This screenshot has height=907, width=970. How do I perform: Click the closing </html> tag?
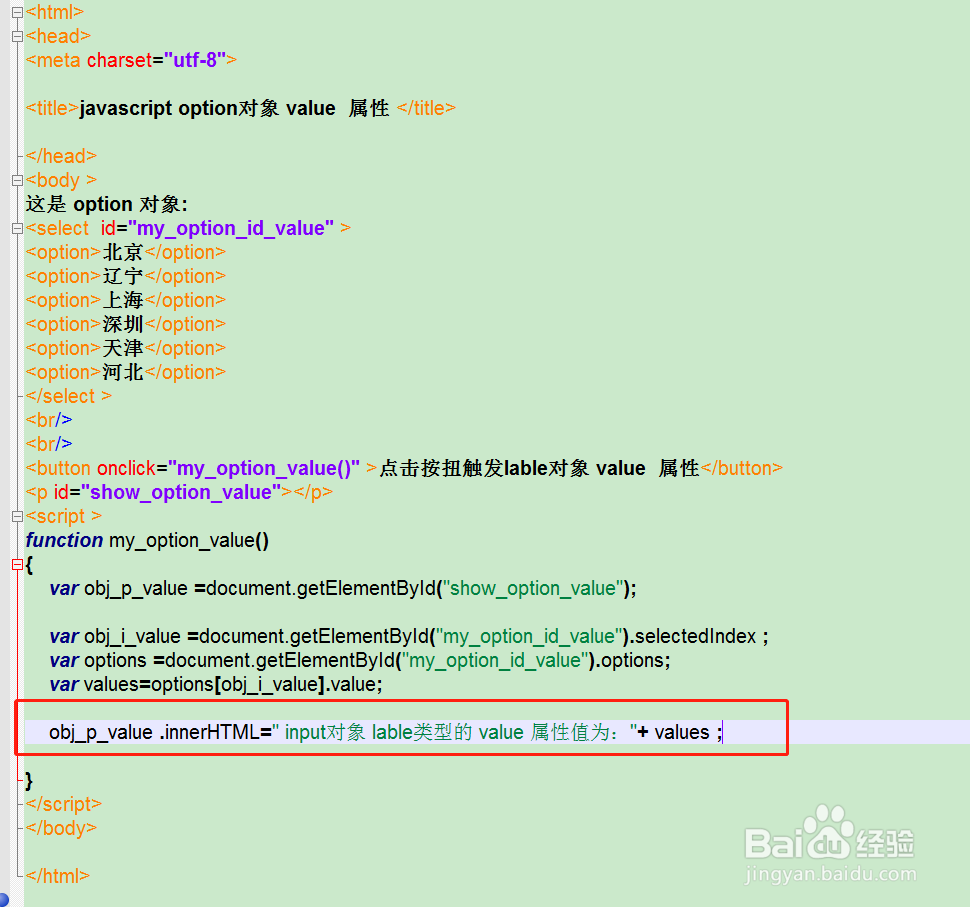pyautogui.click(x=58, y=876)
